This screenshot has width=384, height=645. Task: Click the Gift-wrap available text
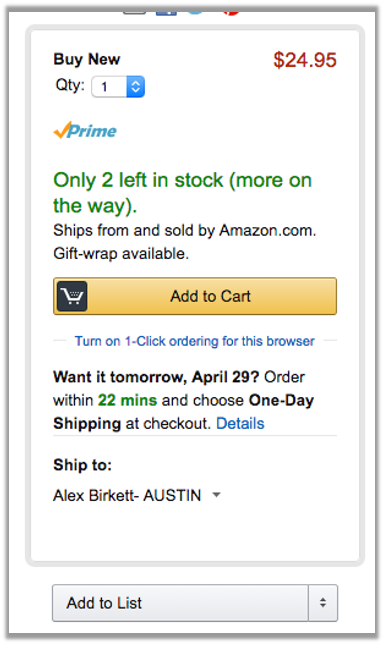[121, 254]
